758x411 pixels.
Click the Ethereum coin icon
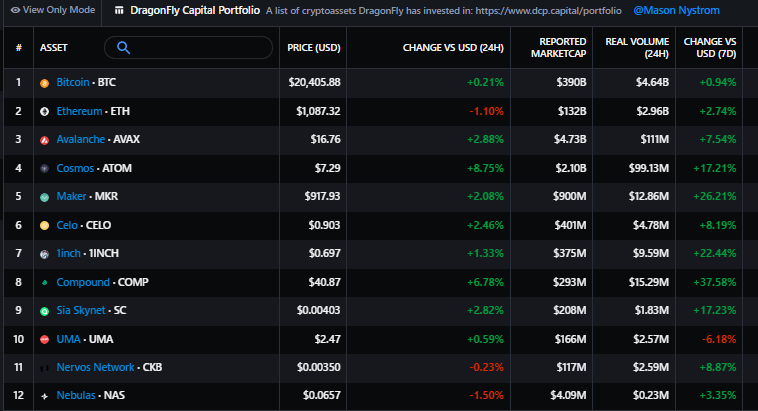click(x=44, y=112)
